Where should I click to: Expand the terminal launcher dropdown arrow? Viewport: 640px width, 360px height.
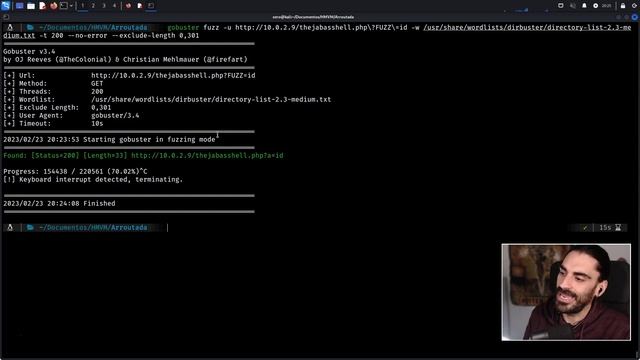[71, 6]
